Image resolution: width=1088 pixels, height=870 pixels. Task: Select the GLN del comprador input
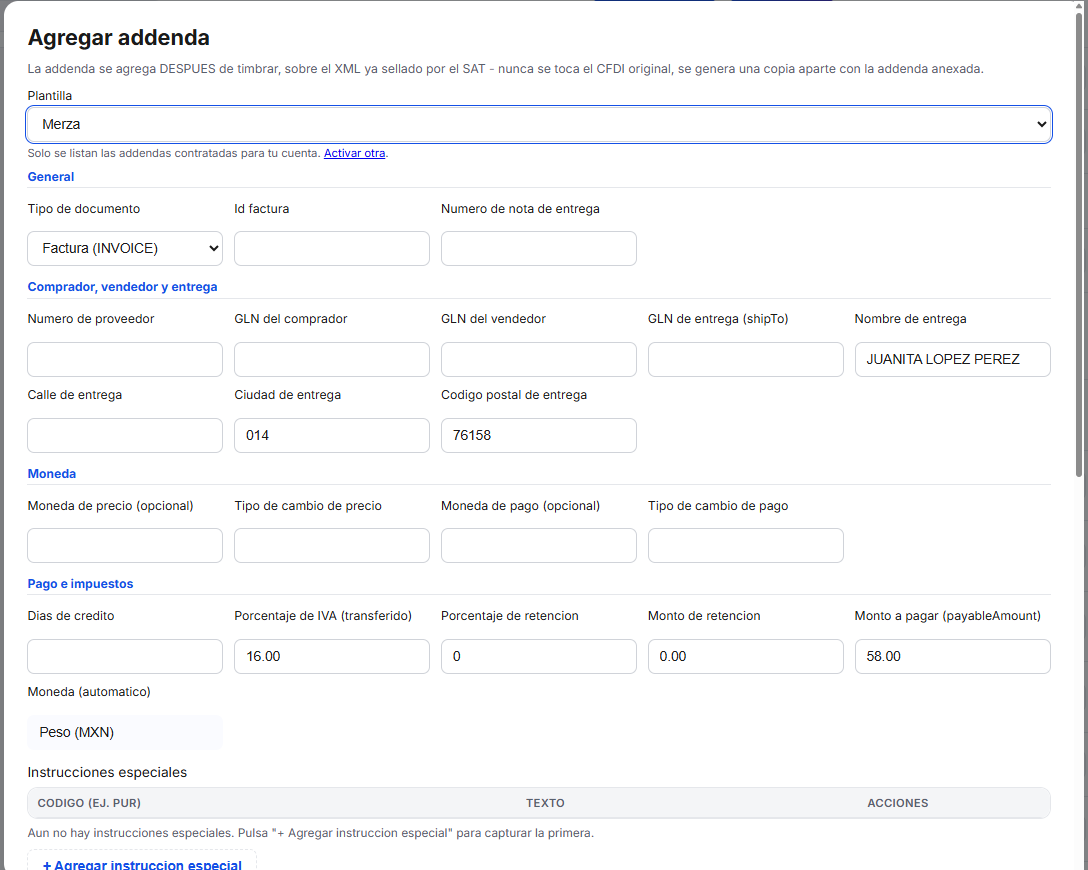click(332, 359)
